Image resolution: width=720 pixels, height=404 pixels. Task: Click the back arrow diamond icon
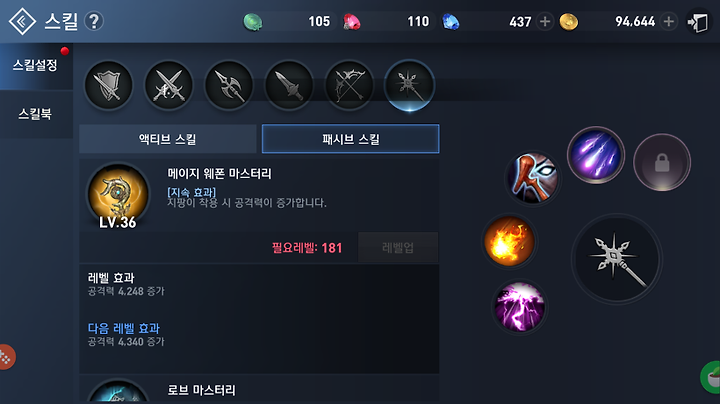tap(22, 21)
